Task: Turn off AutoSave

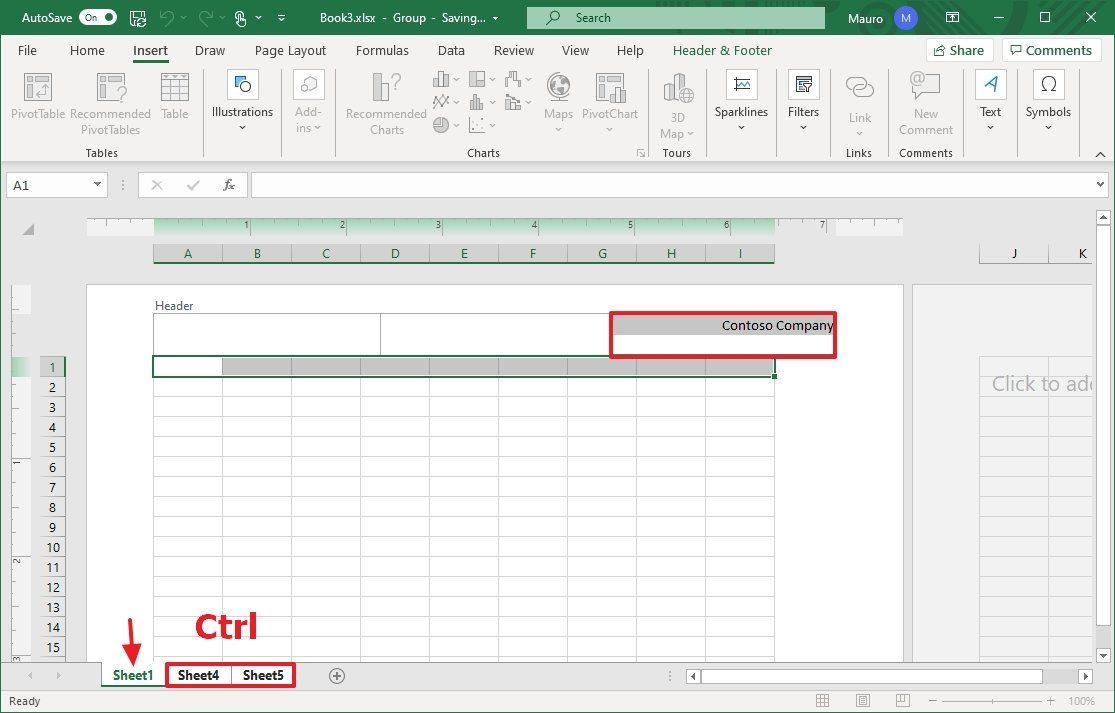Action: [x=97, y=17]
